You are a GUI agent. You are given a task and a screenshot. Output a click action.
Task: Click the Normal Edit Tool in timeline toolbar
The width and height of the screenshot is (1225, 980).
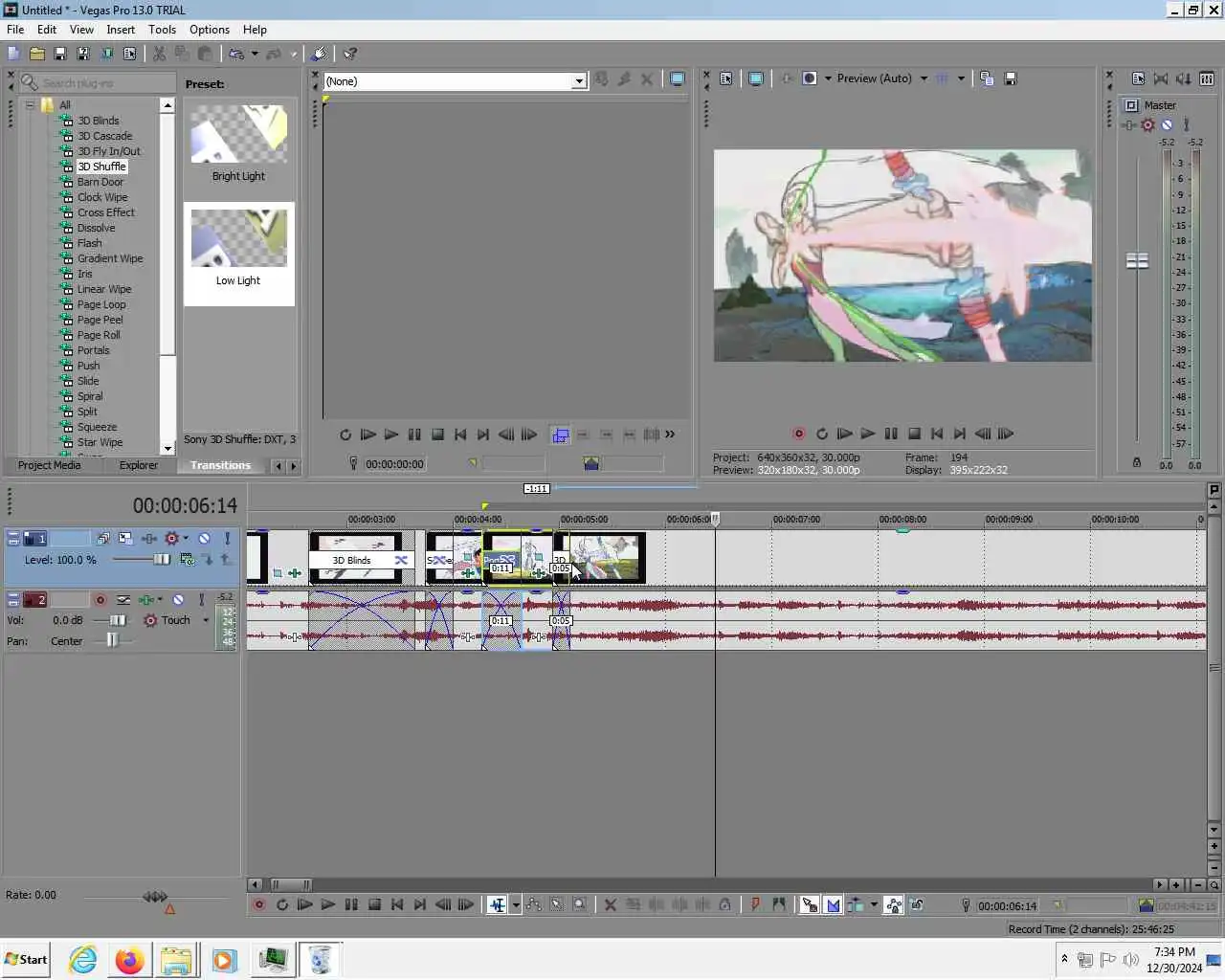coord(497,904)
